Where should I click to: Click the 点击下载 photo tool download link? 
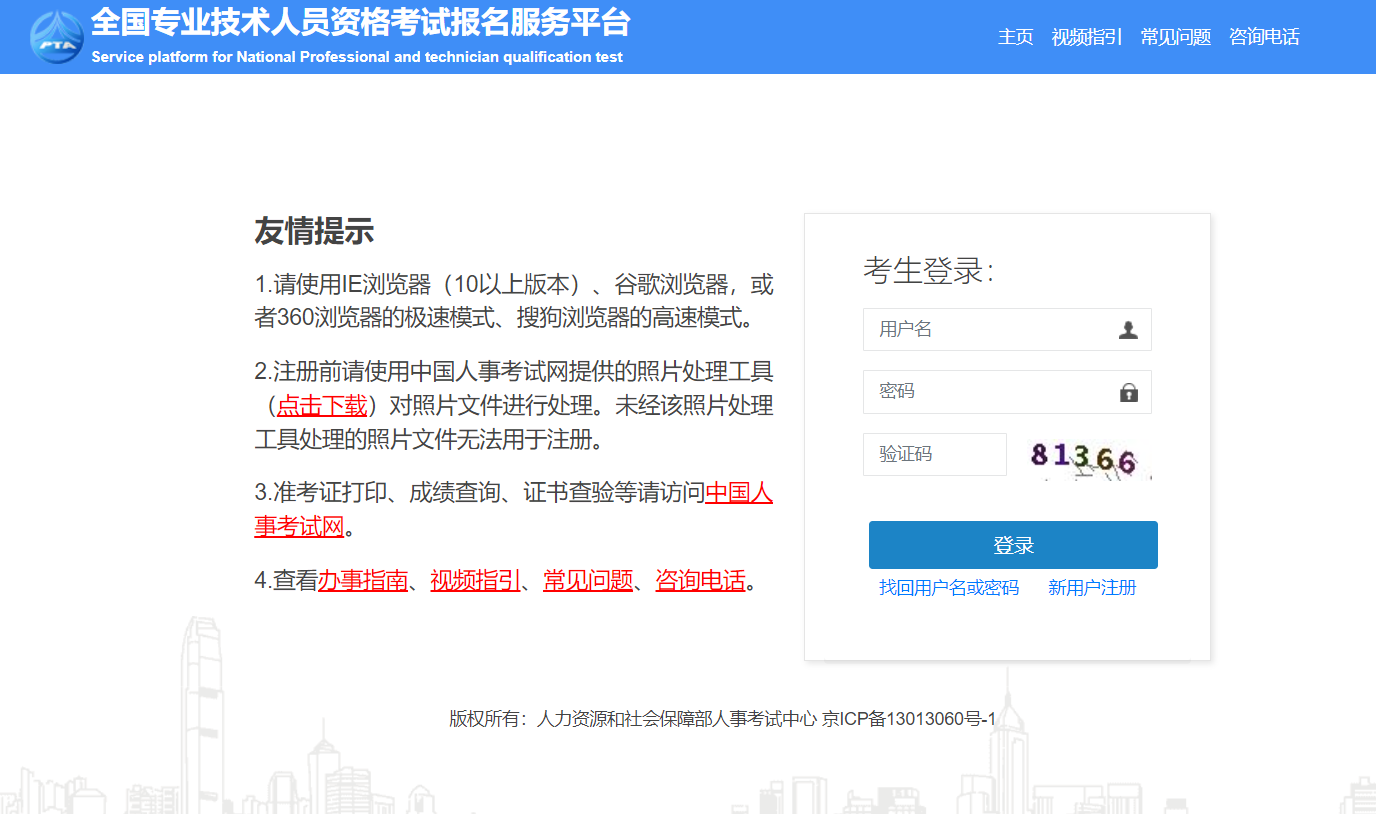[x=322, y=405]
